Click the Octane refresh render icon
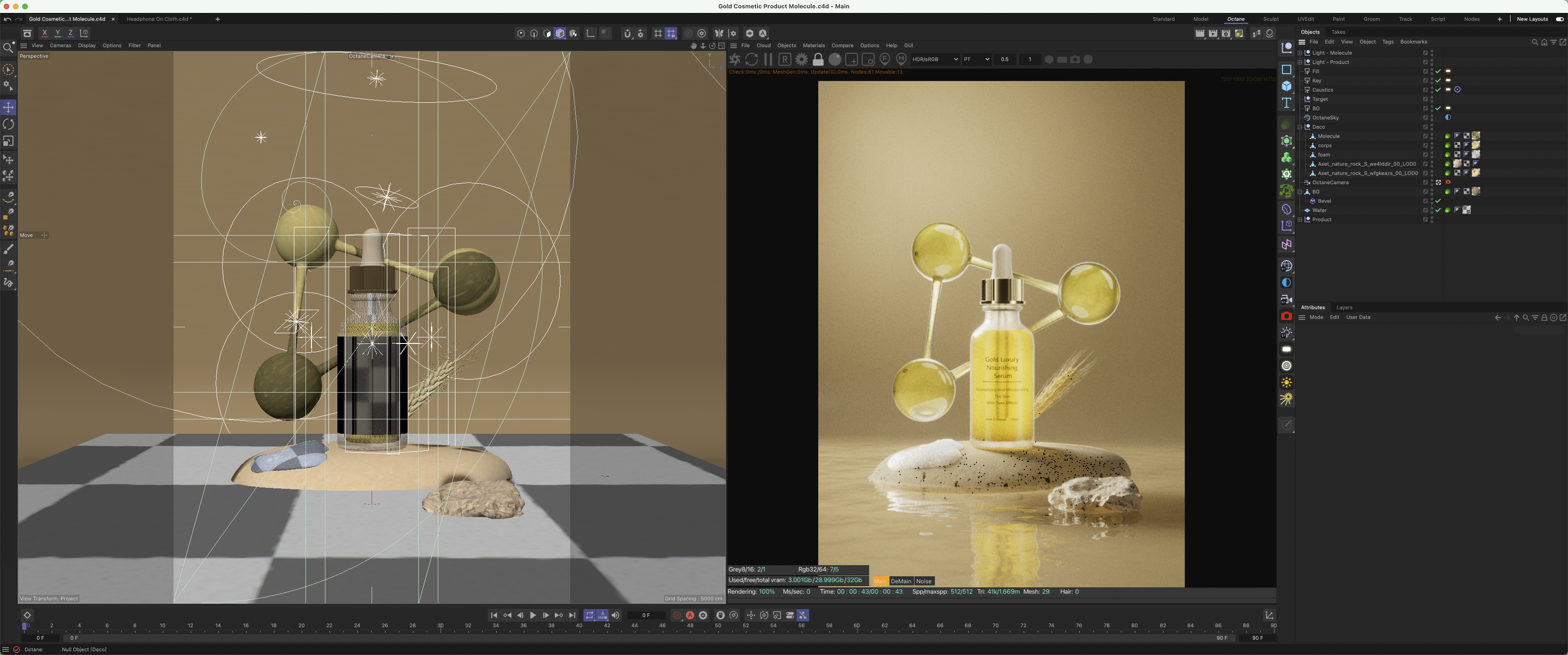This screenshot has width=1568, height=655. tap(752, 59)
